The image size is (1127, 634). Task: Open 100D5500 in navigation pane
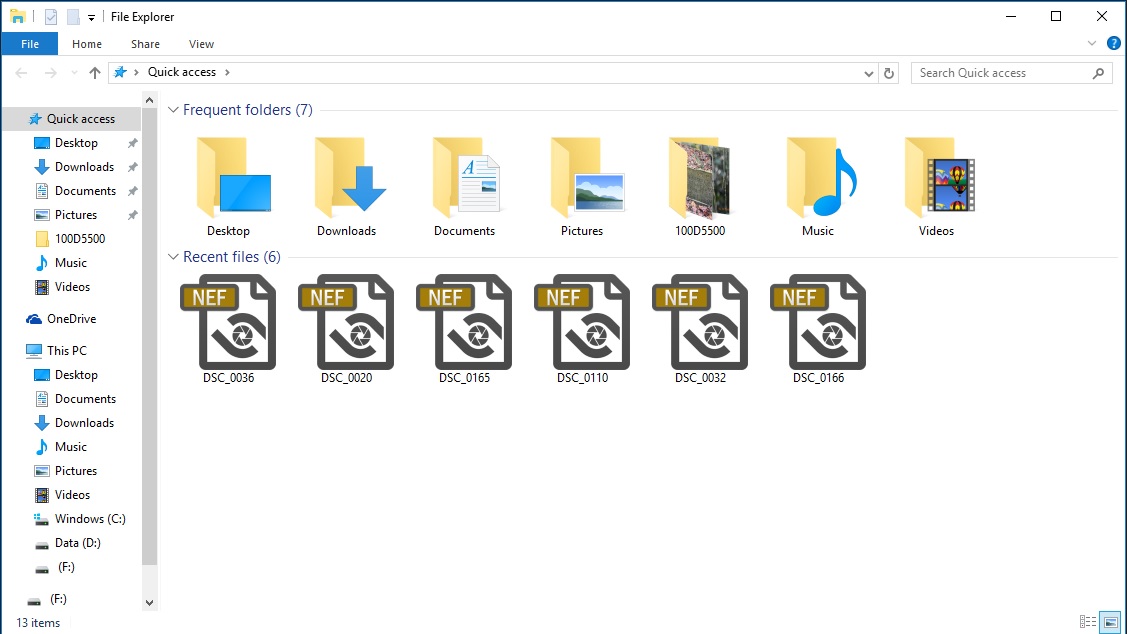[x=72, y=239]
